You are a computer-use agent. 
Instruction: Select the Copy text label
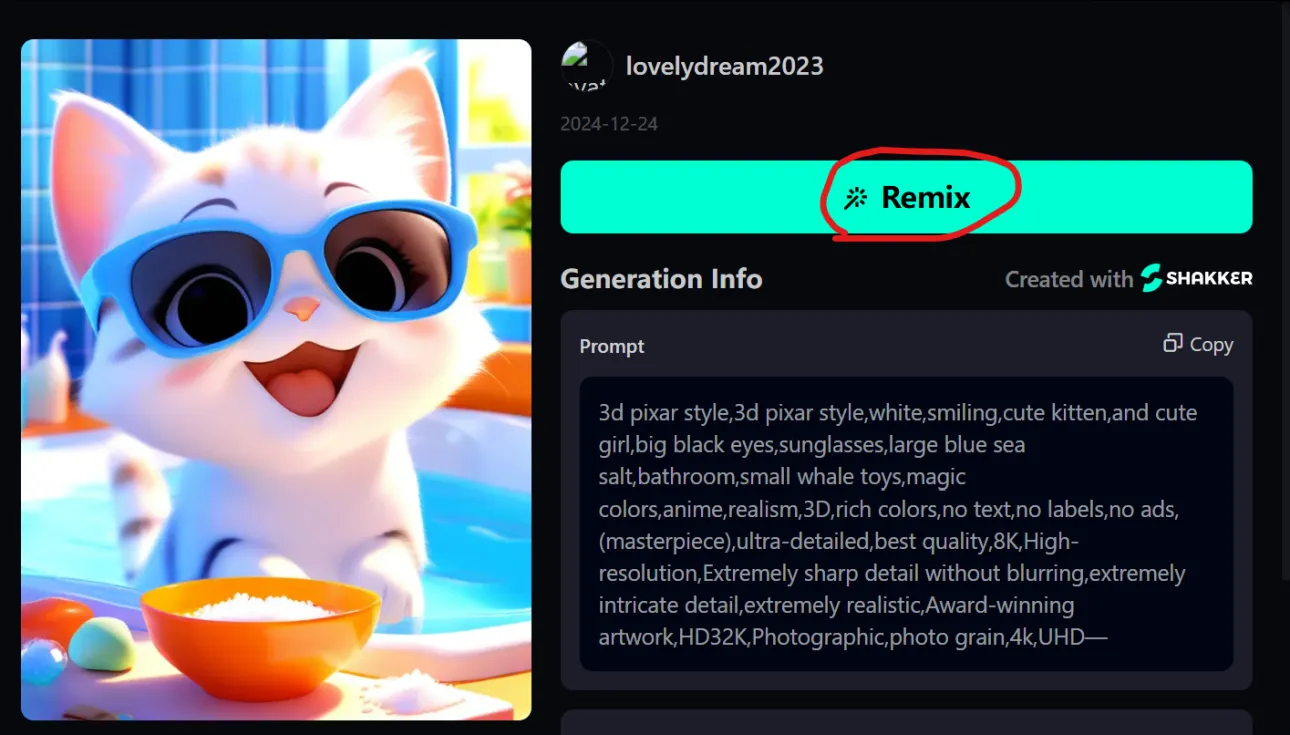1211,344
